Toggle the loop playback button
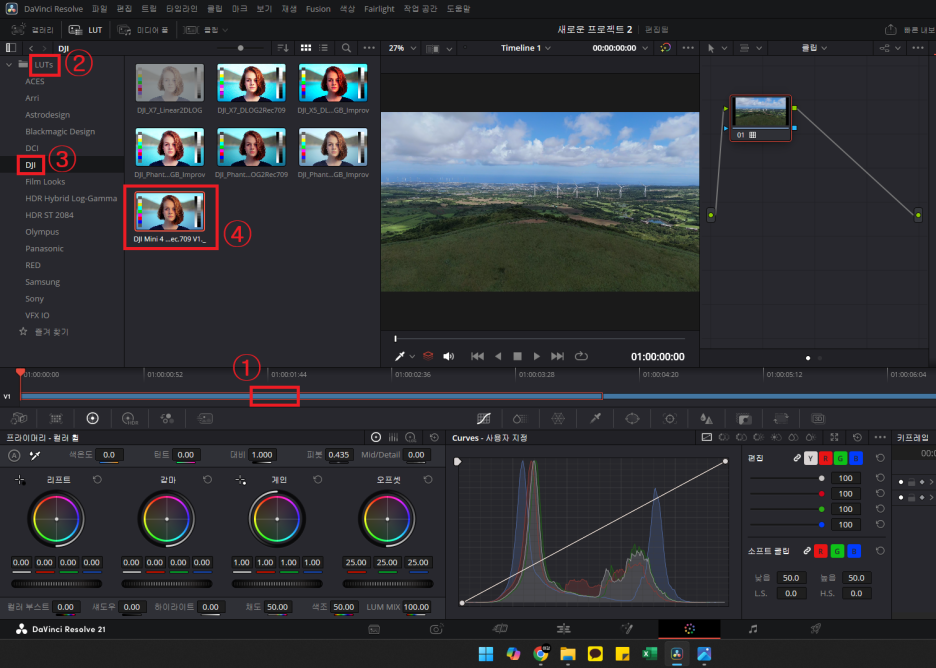936x668 pixels. [x=581, y=356]
